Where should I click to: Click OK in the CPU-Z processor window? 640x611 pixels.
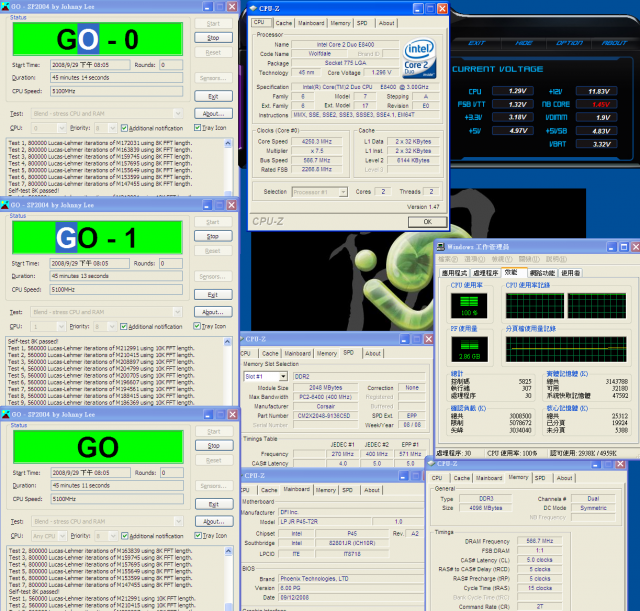pyautogui.click(x=427, y=222)
